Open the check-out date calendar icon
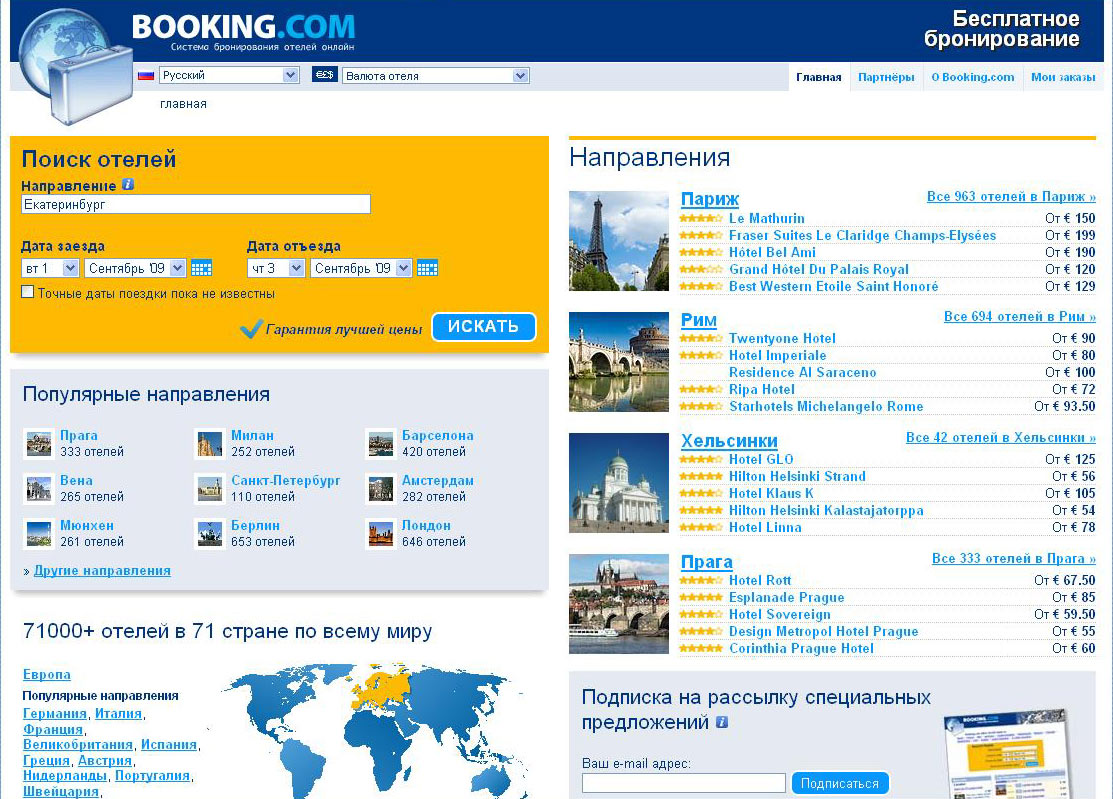The height and width of the screenshot is (799, 1113). [427, 268]
